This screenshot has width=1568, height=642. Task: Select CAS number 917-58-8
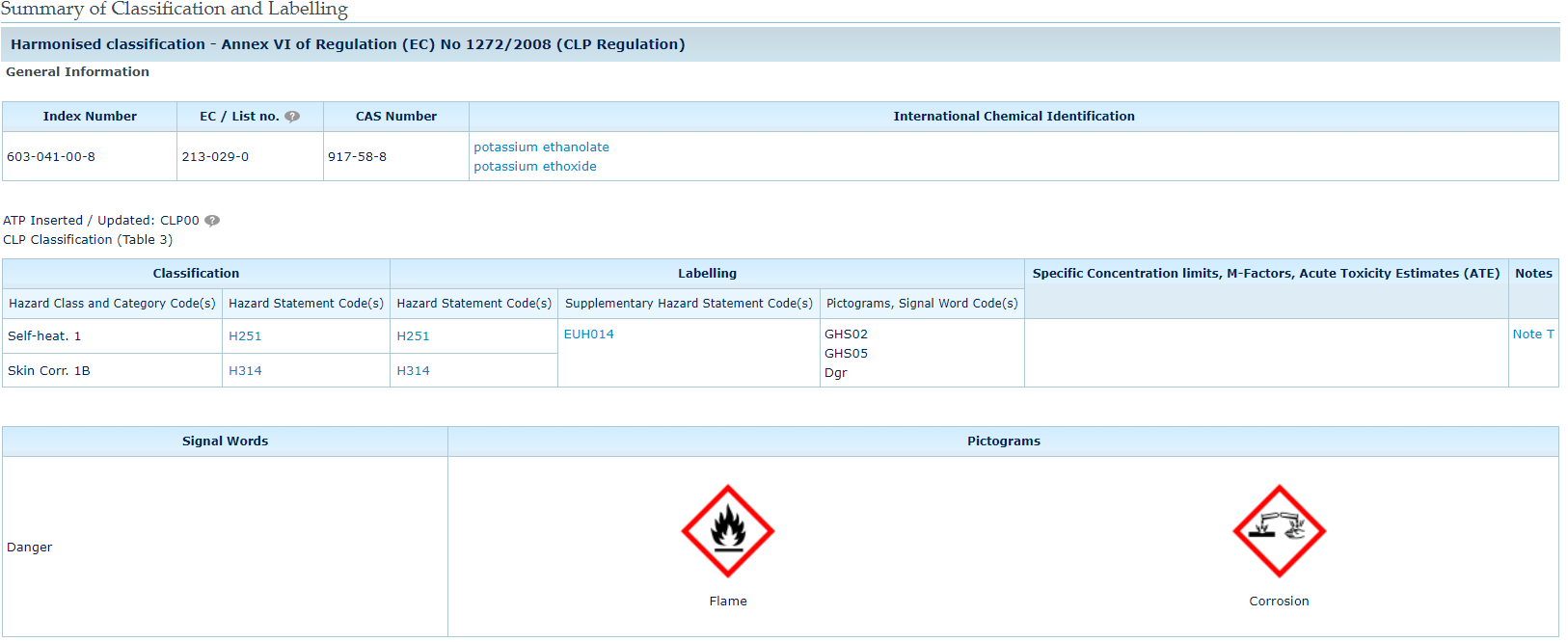click(x=357, y=157)
